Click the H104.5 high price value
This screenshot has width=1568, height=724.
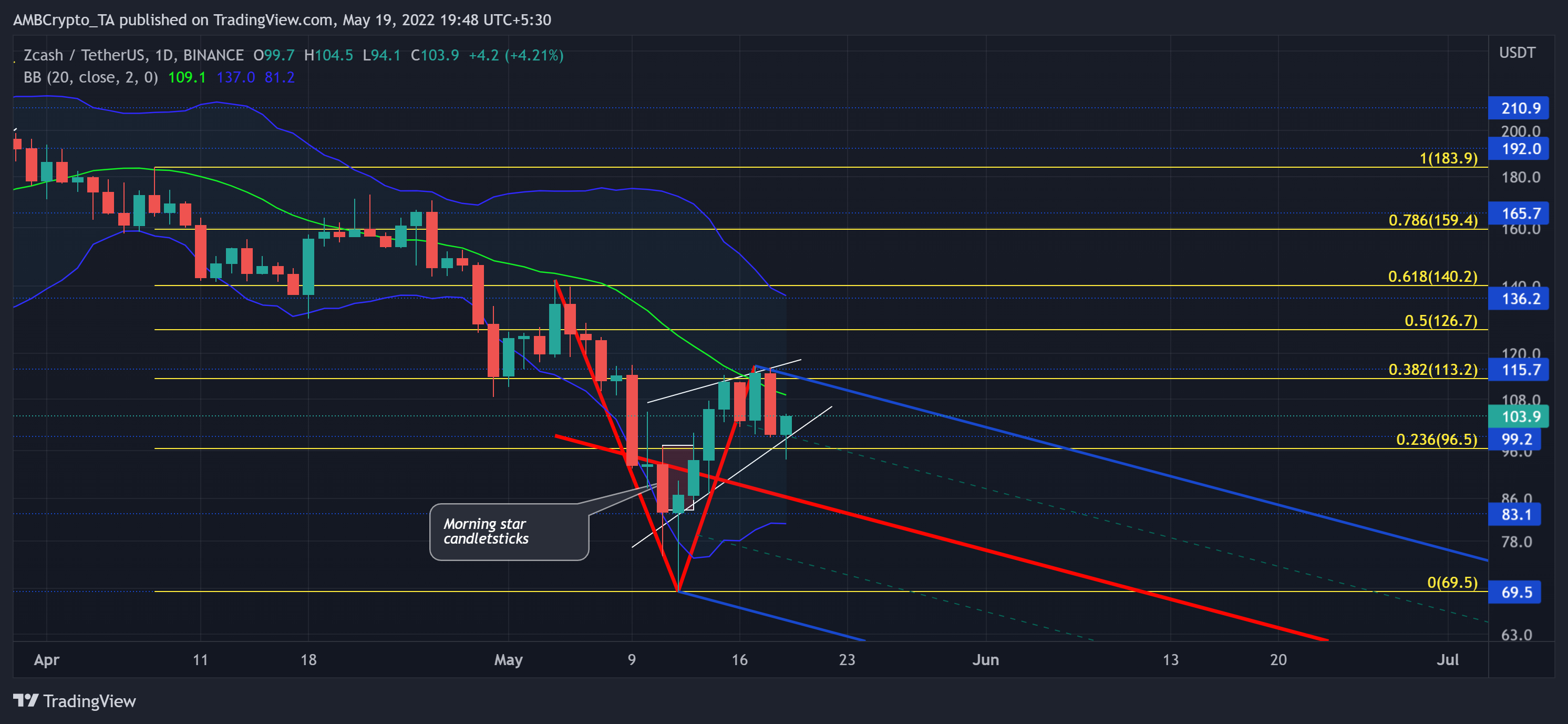tap(329, 55)
